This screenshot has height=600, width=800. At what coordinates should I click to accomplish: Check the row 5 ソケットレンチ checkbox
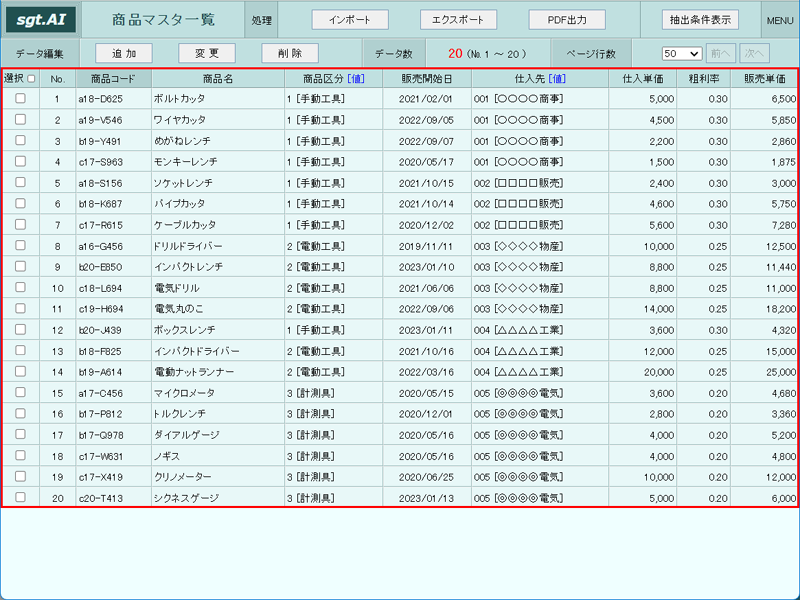(x=20, y=182)
